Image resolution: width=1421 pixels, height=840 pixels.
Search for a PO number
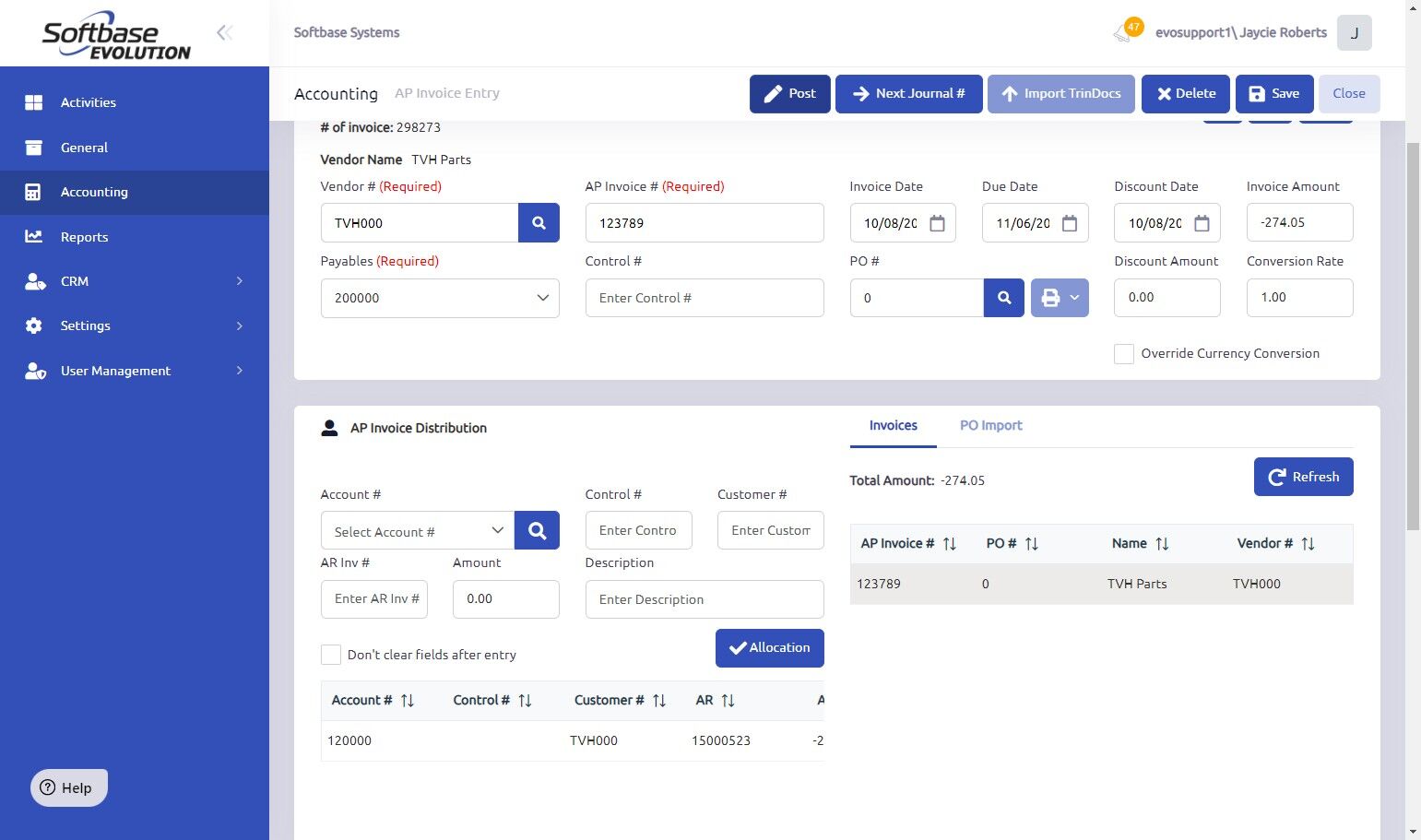click(x=1004, y=298)
